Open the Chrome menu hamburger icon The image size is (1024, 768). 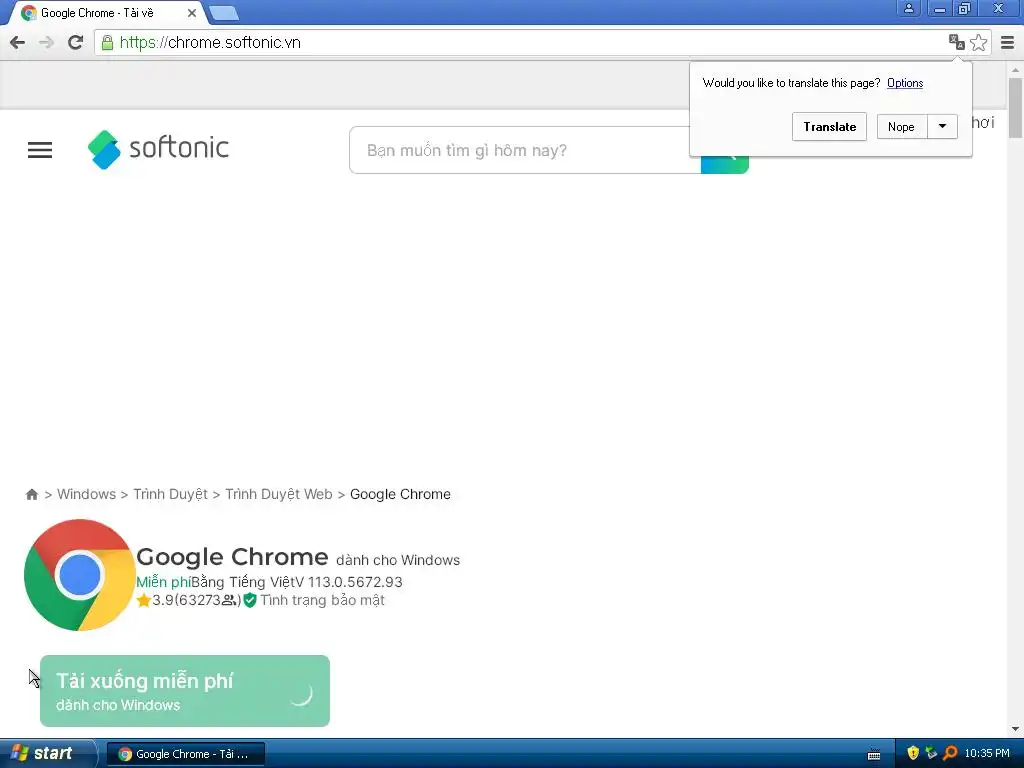(x=1008, y=42)
